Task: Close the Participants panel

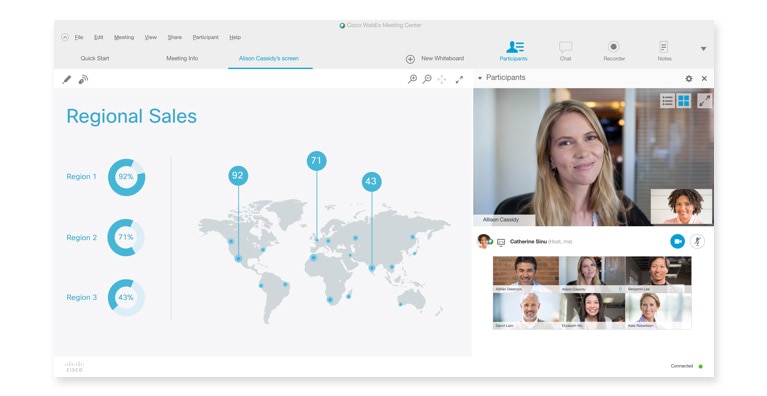Action: click(x=704, y=78)
